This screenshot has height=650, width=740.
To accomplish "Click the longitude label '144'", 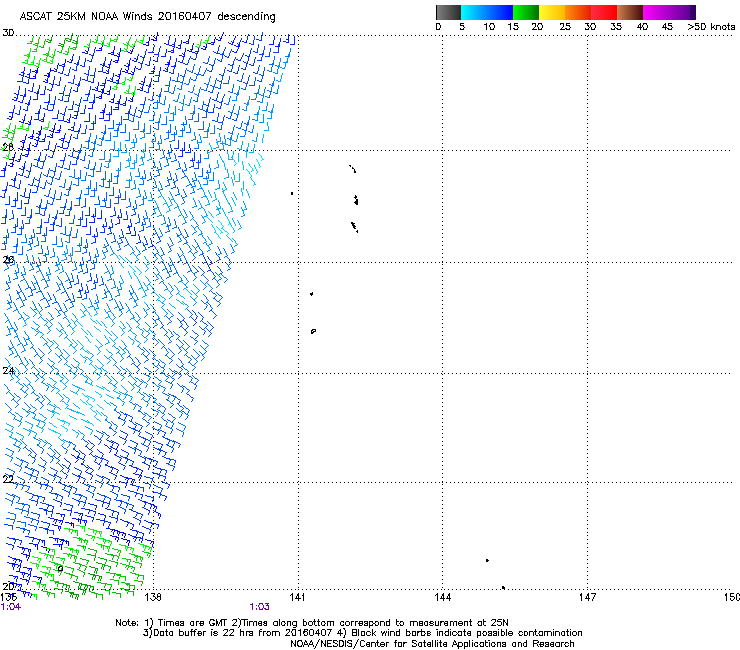I will pos(443,597).
